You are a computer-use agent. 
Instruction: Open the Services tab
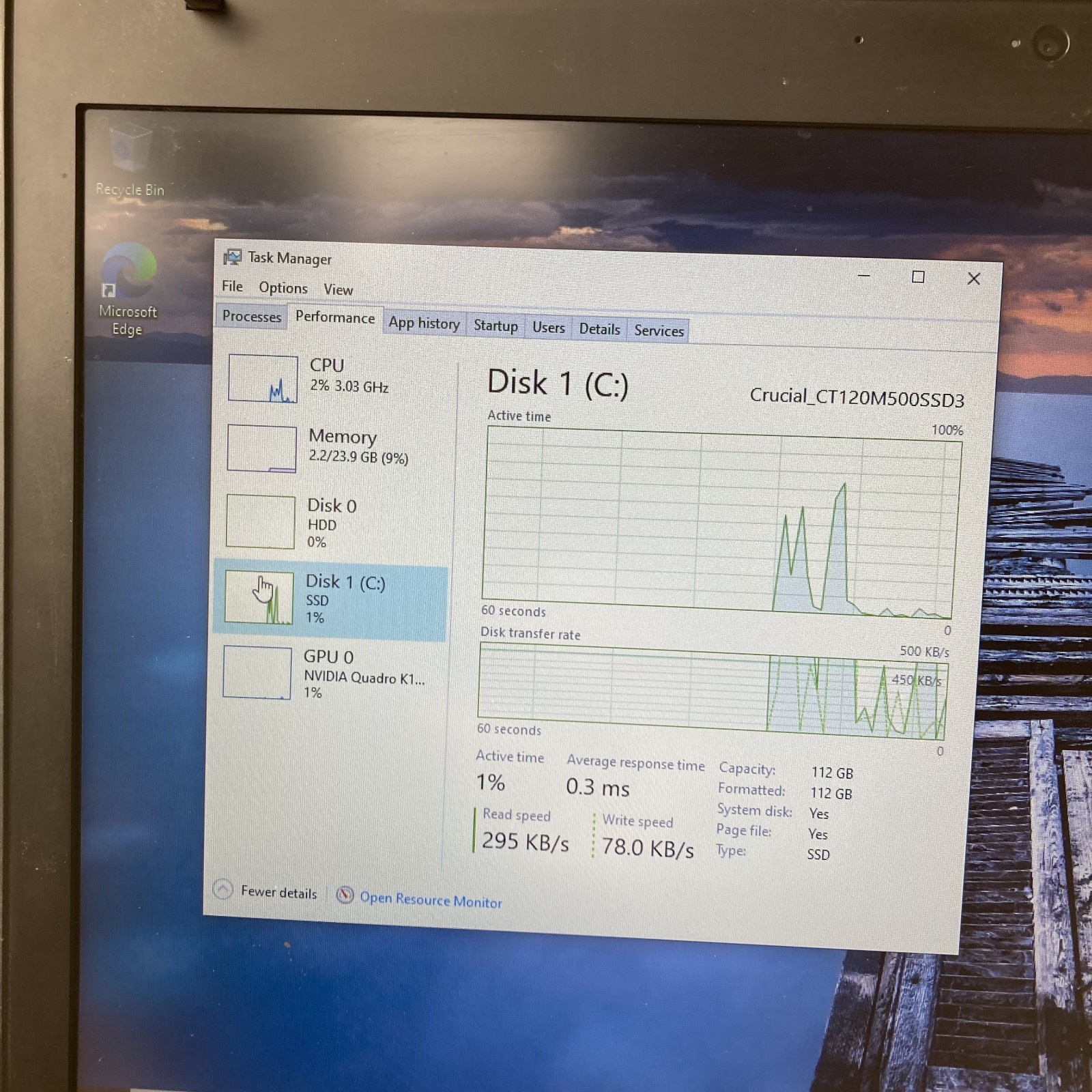click(x=659, y=330)
